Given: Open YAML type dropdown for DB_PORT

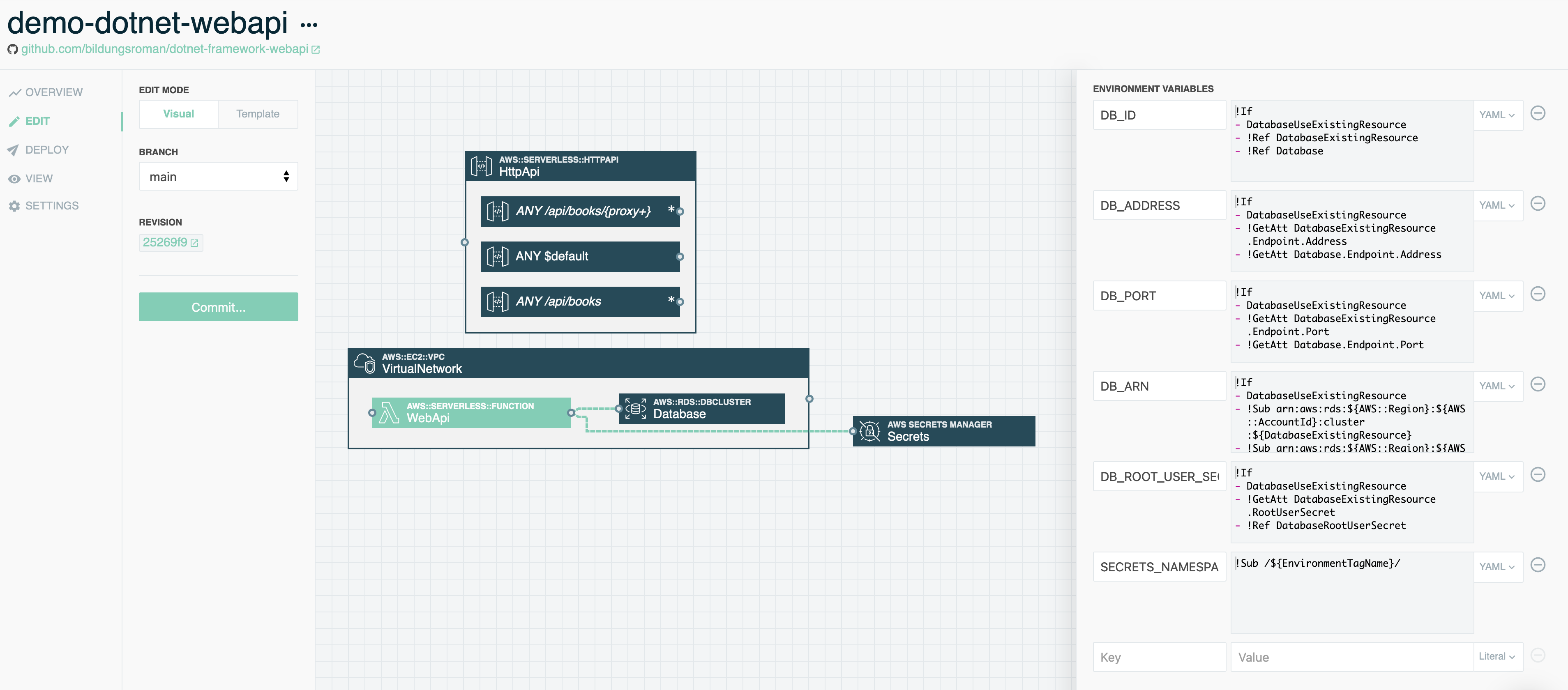Looking at the screenshot, I should pos(1497,296).
